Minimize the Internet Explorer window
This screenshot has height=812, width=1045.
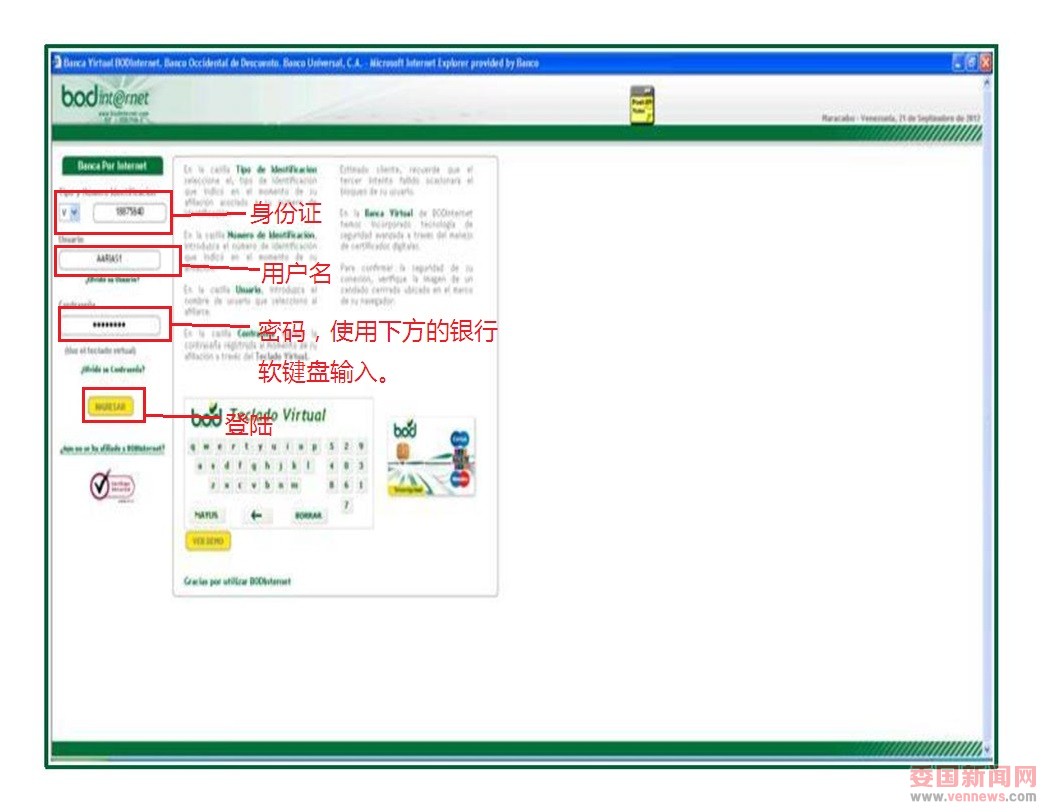click(959, 63)
